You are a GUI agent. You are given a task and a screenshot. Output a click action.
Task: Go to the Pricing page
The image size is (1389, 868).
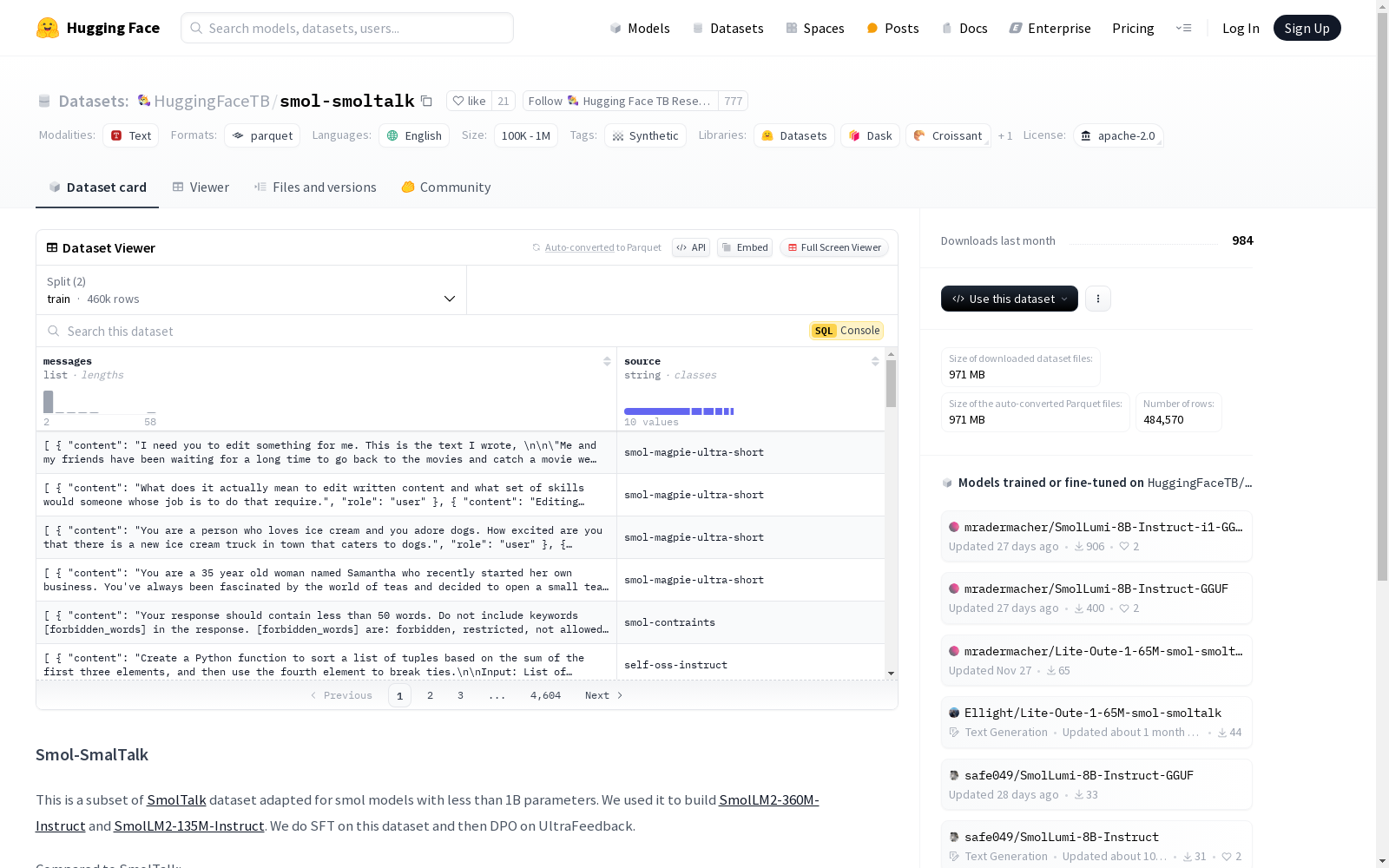tap(1133, 28)
